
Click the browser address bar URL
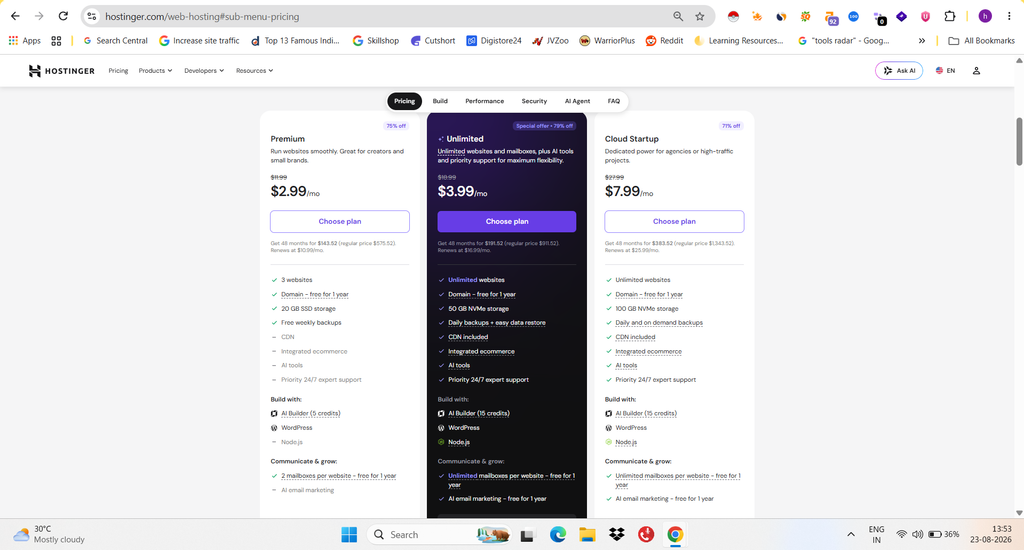(202, 16)
